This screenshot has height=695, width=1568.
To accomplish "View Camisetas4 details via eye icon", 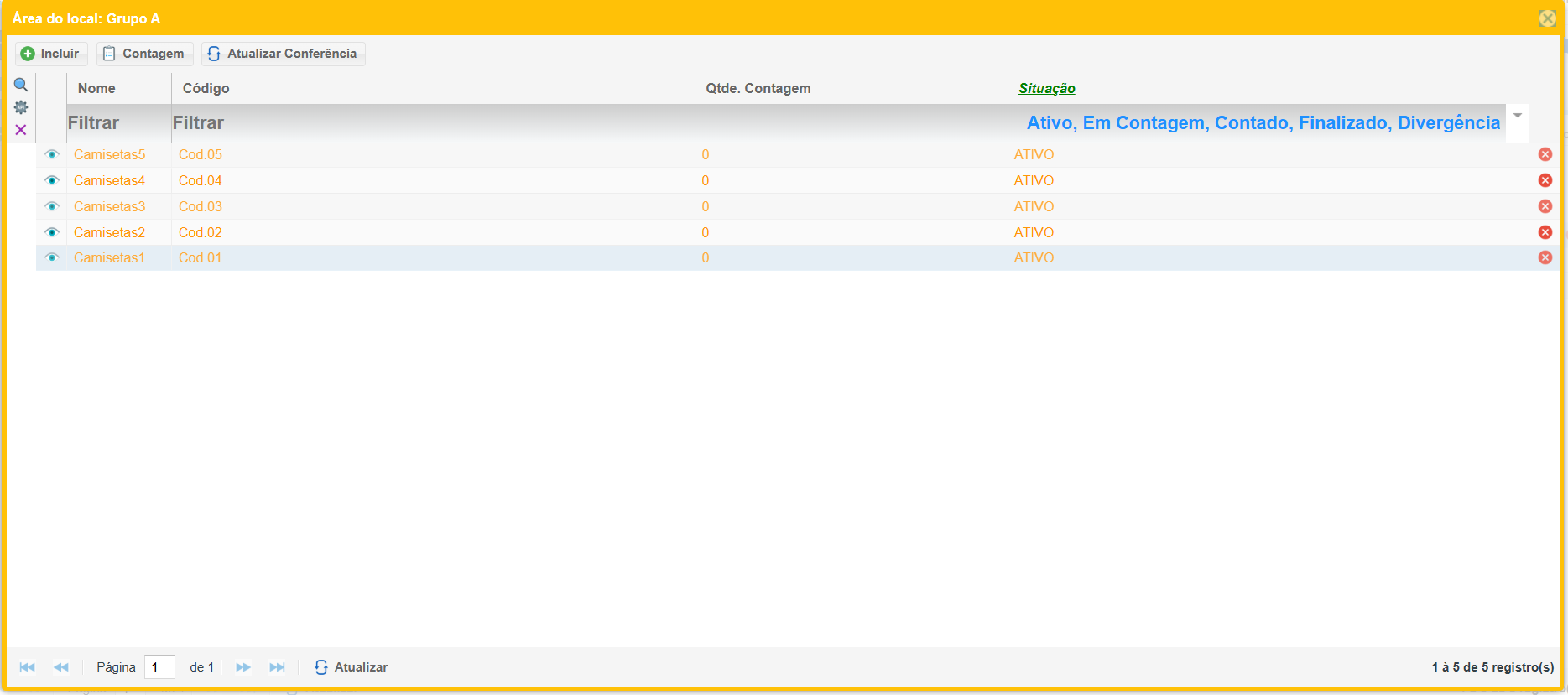I will (x=52, y=180).
